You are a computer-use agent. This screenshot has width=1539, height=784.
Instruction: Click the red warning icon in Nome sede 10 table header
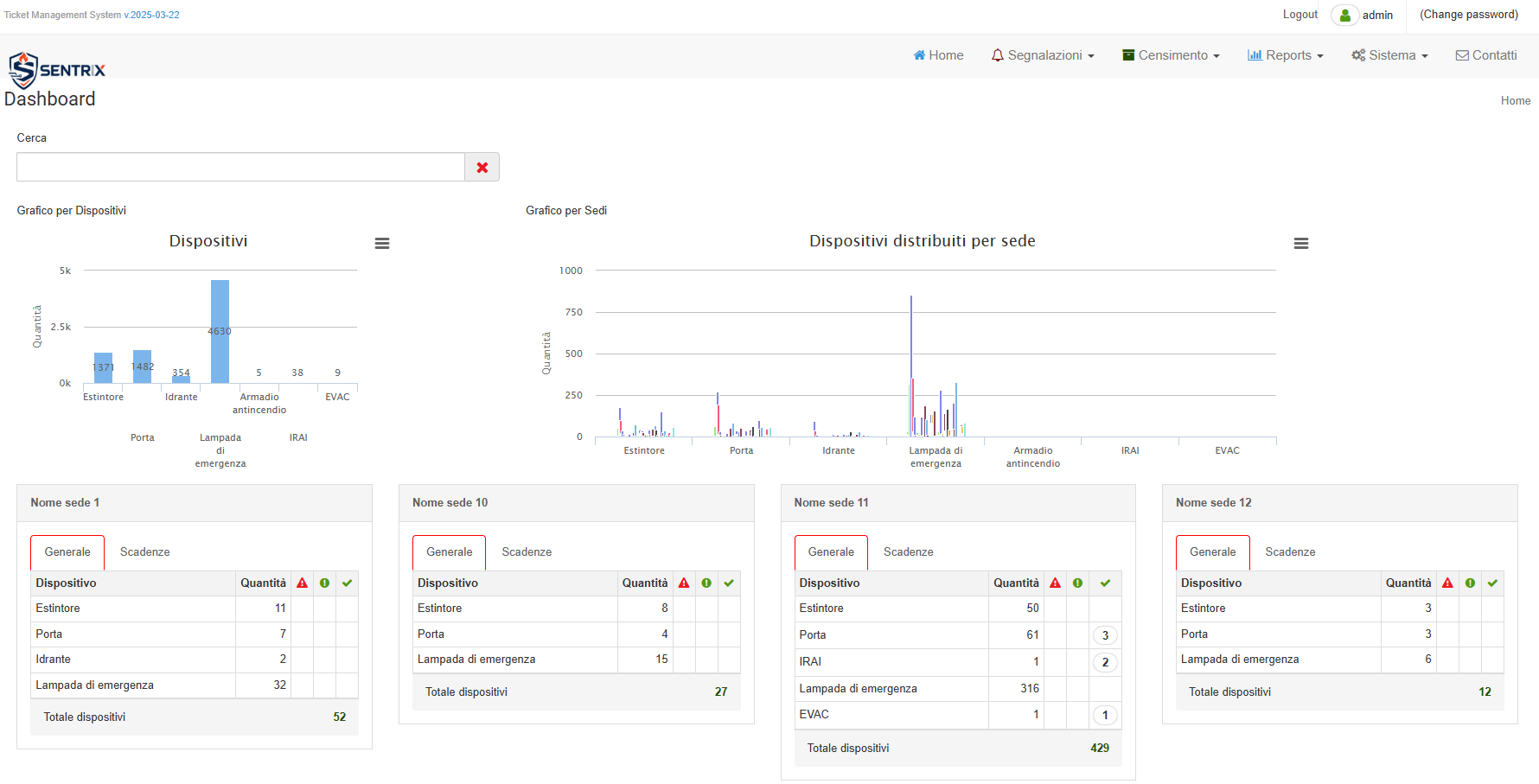click(685, 583)
